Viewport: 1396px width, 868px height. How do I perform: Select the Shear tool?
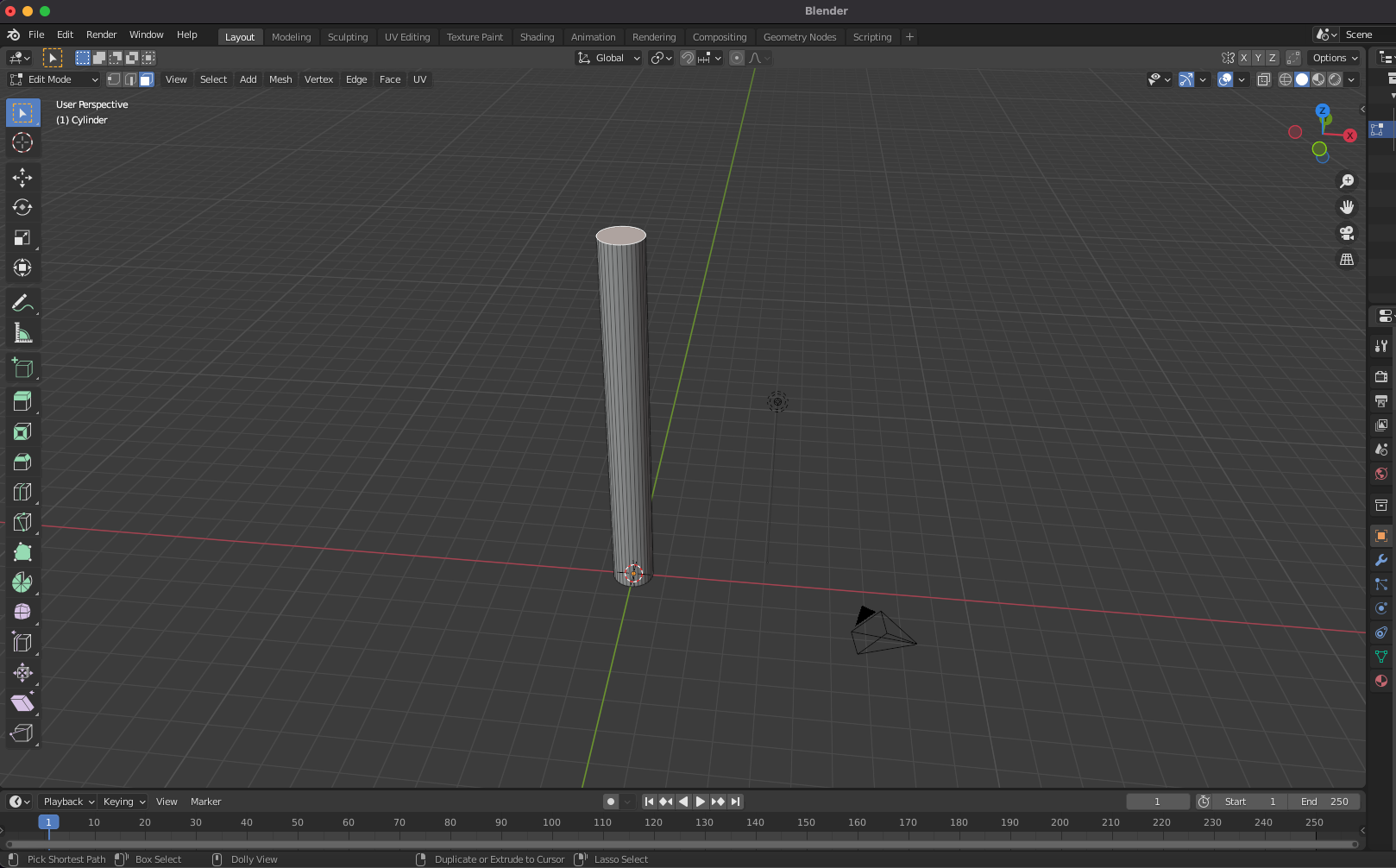[x=22, y=702]
